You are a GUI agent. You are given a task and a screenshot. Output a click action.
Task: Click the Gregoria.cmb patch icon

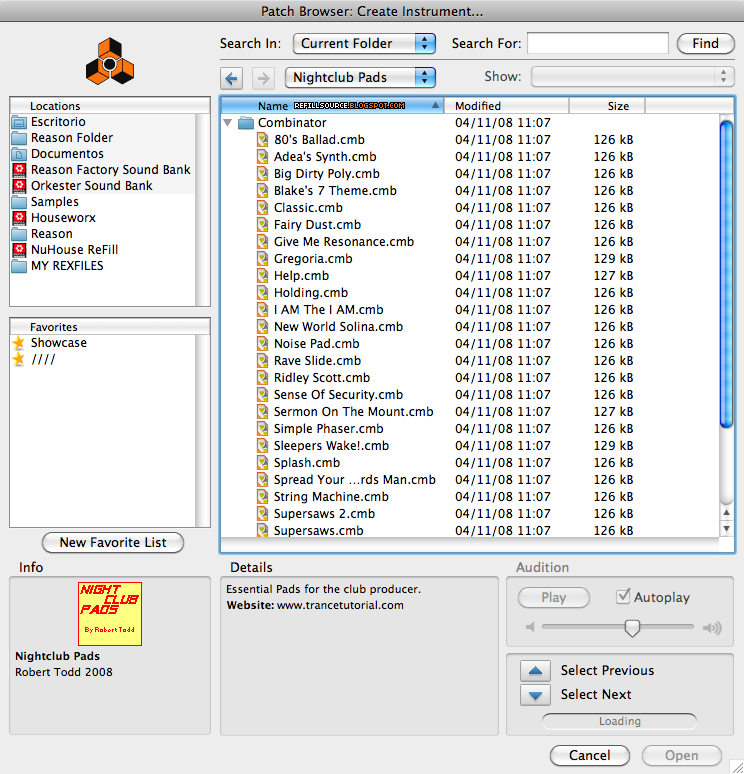[263, 259]
